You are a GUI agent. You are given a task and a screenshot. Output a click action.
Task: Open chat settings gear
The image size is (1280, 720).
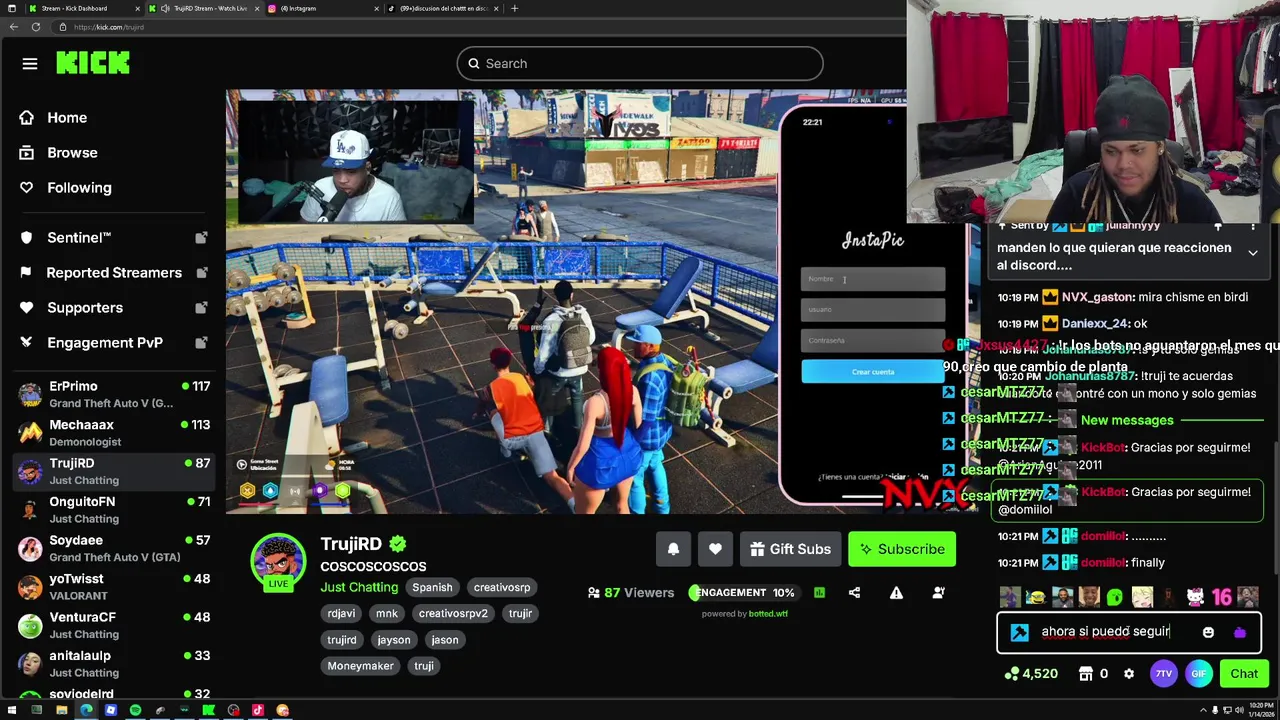(x=1129, y=674)
